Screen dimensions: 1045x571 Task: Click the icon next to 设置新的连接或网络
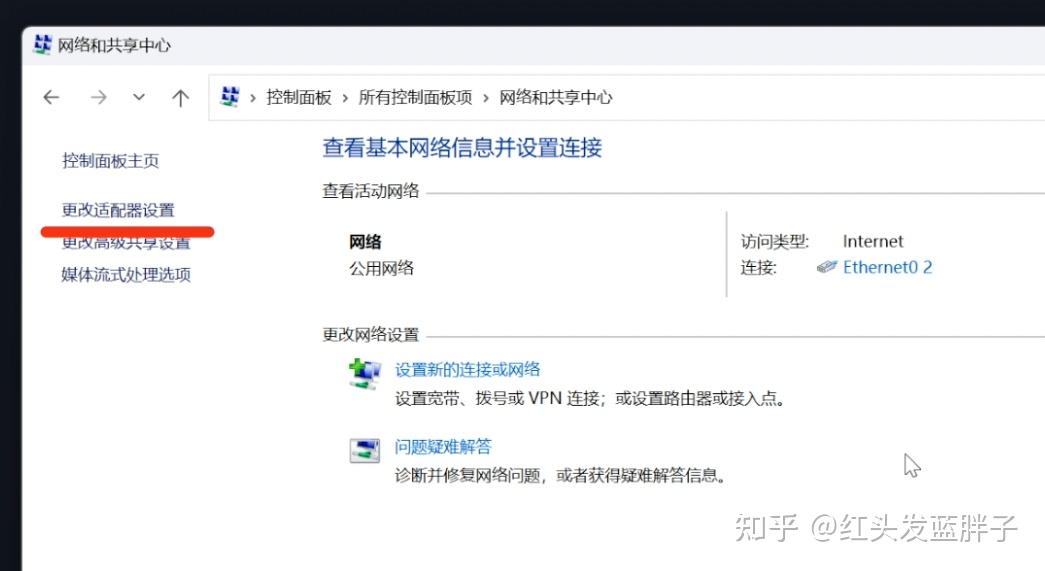[364, 374]
